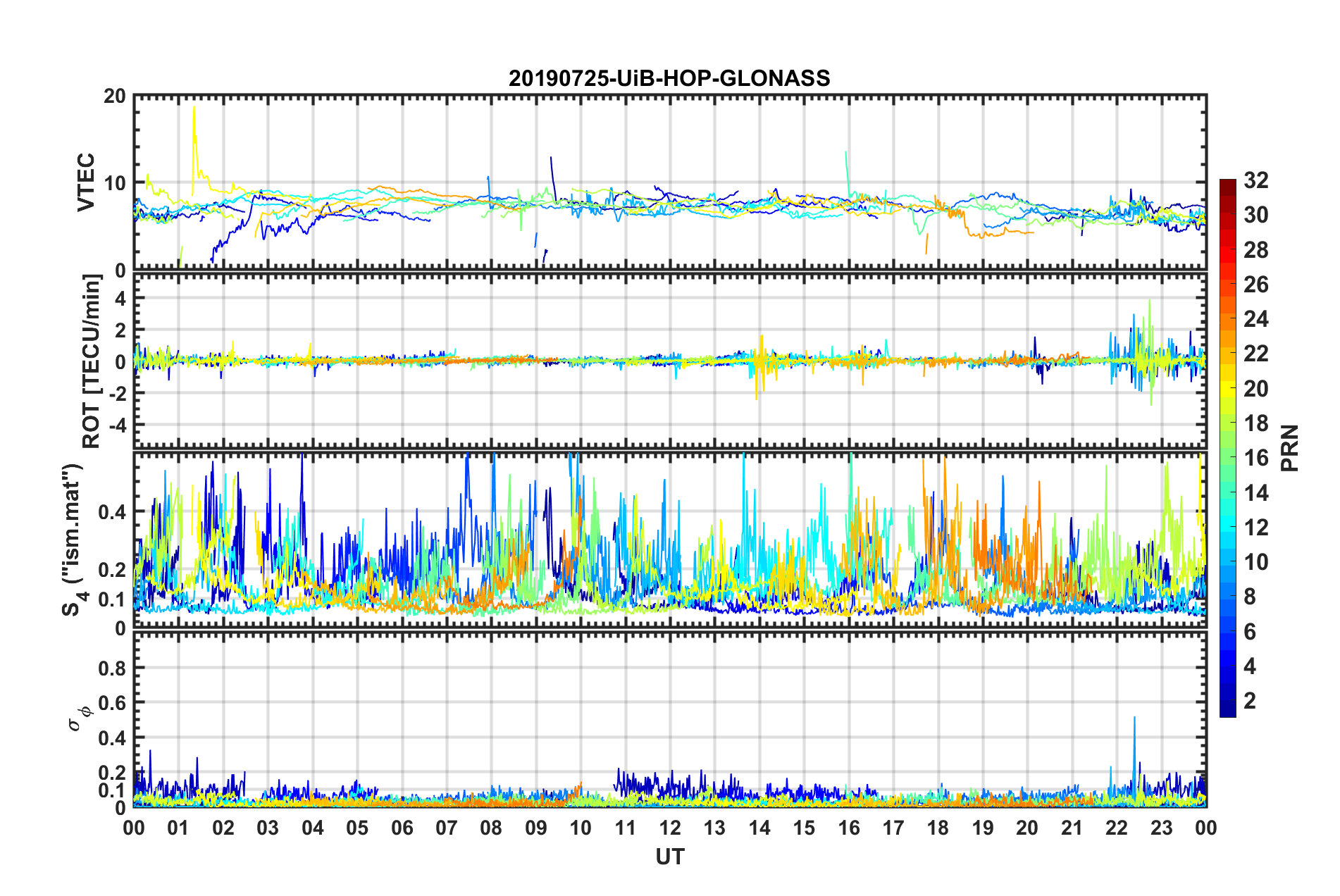Click the S4 axis label
Viewport: 1340px width, 896px height.
[73, 540]
